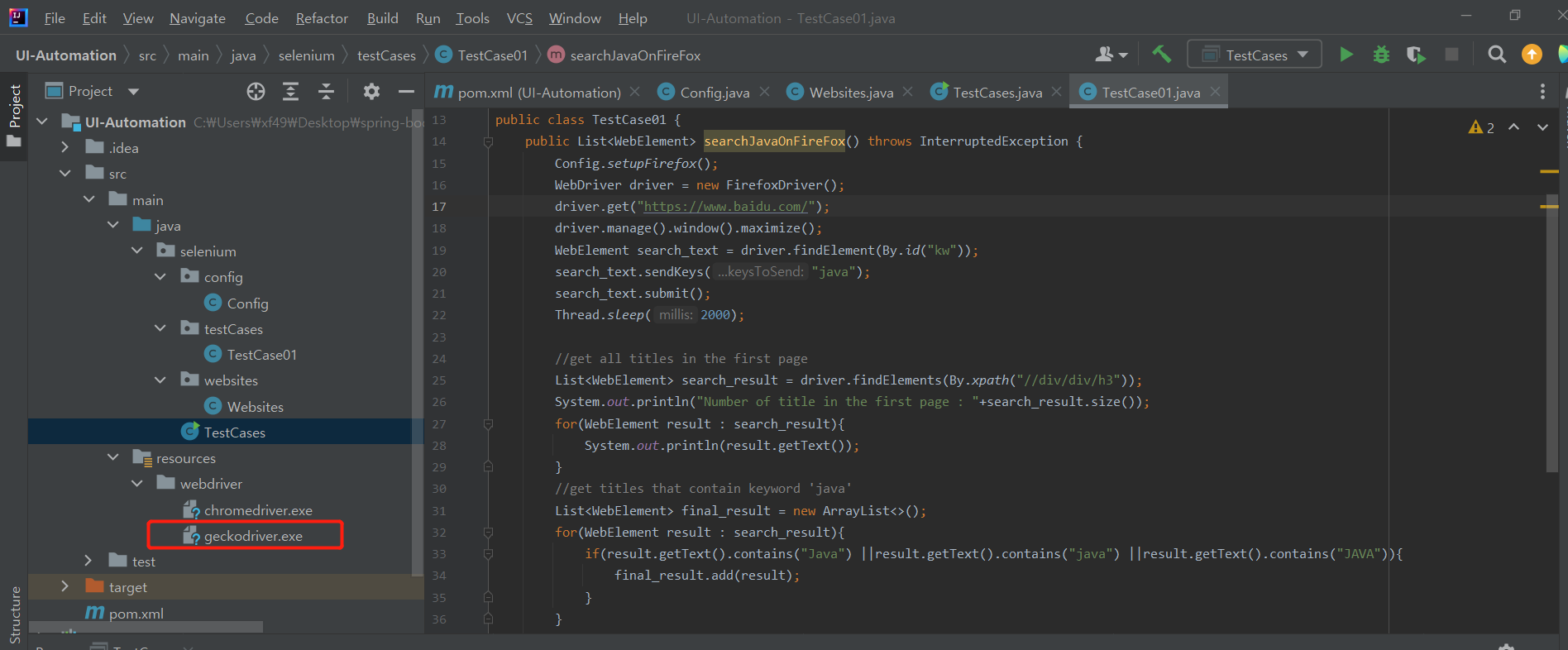Image resolution: width=1568 pixels, height=650 pixels.
Task: Expand the target folder
Action: click(65, 586)
